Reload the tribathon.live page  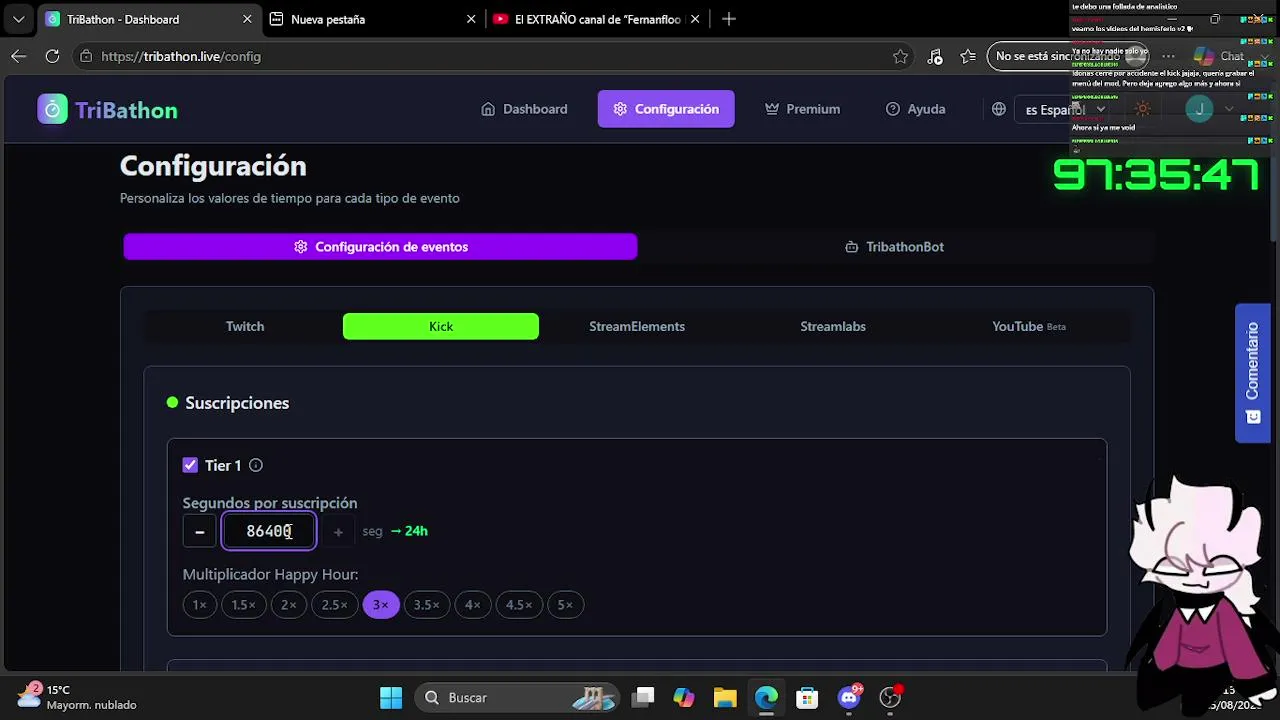pos(52,57)
